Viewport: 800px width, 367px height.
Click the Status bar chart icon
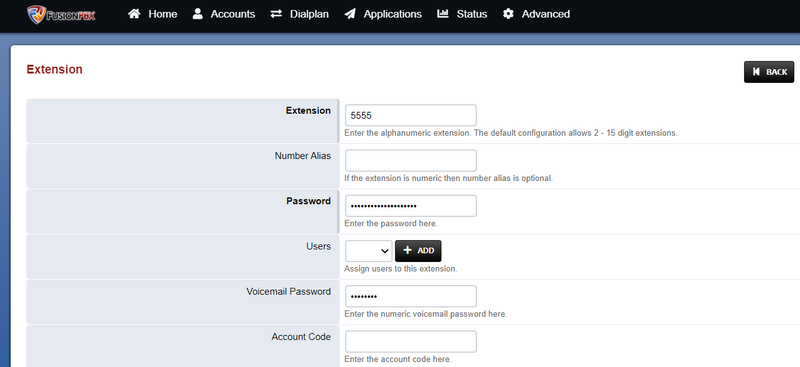pyautogui.click(x=443, y=14)
